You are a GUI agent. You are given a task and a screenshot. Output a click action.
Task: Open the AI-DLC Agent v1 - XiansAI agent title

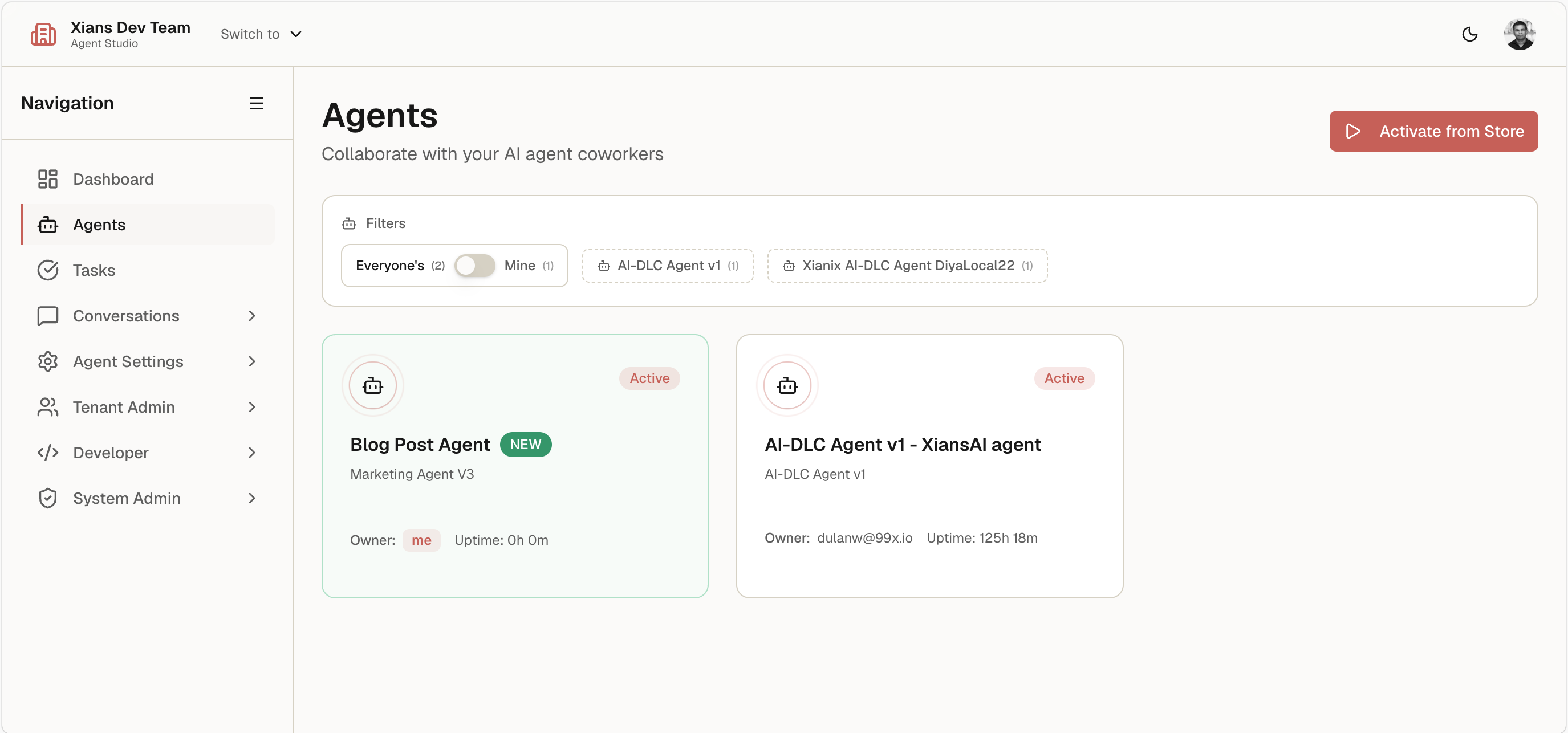[x=903, y=445]
